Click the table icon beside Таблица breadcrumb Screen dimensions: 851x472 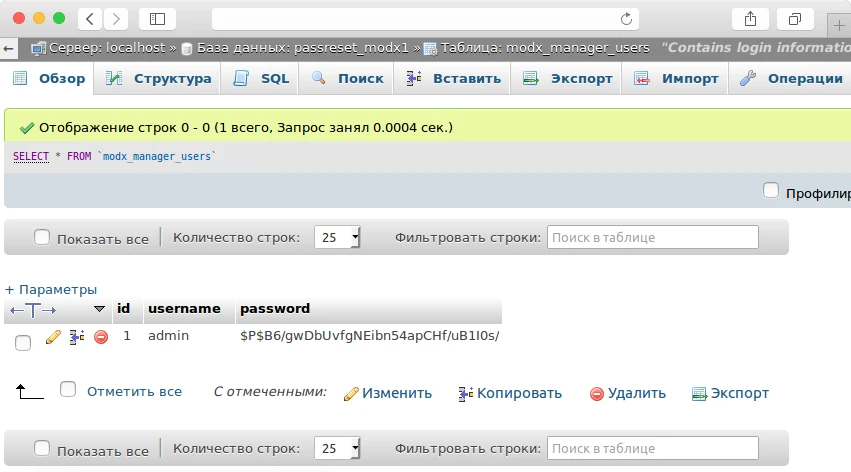point(430,49)
